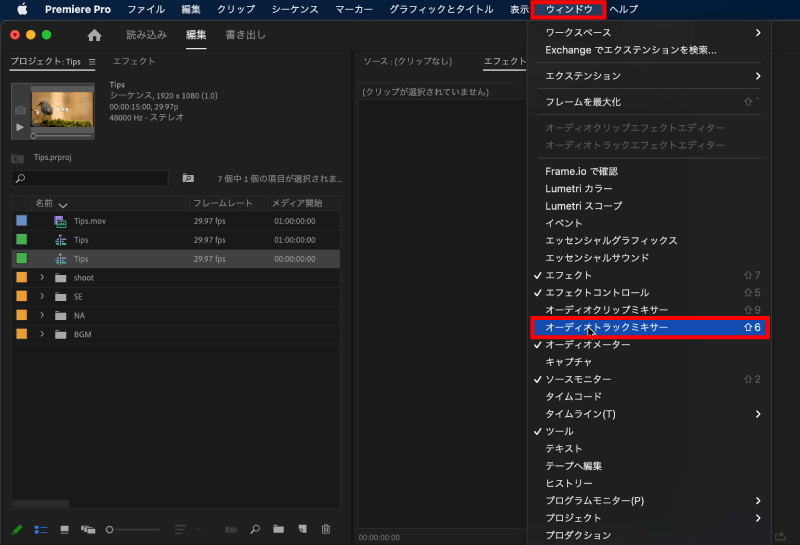Open the Premiere Pro application menu
Screen dimensions: 800x545
click(78, 9)
